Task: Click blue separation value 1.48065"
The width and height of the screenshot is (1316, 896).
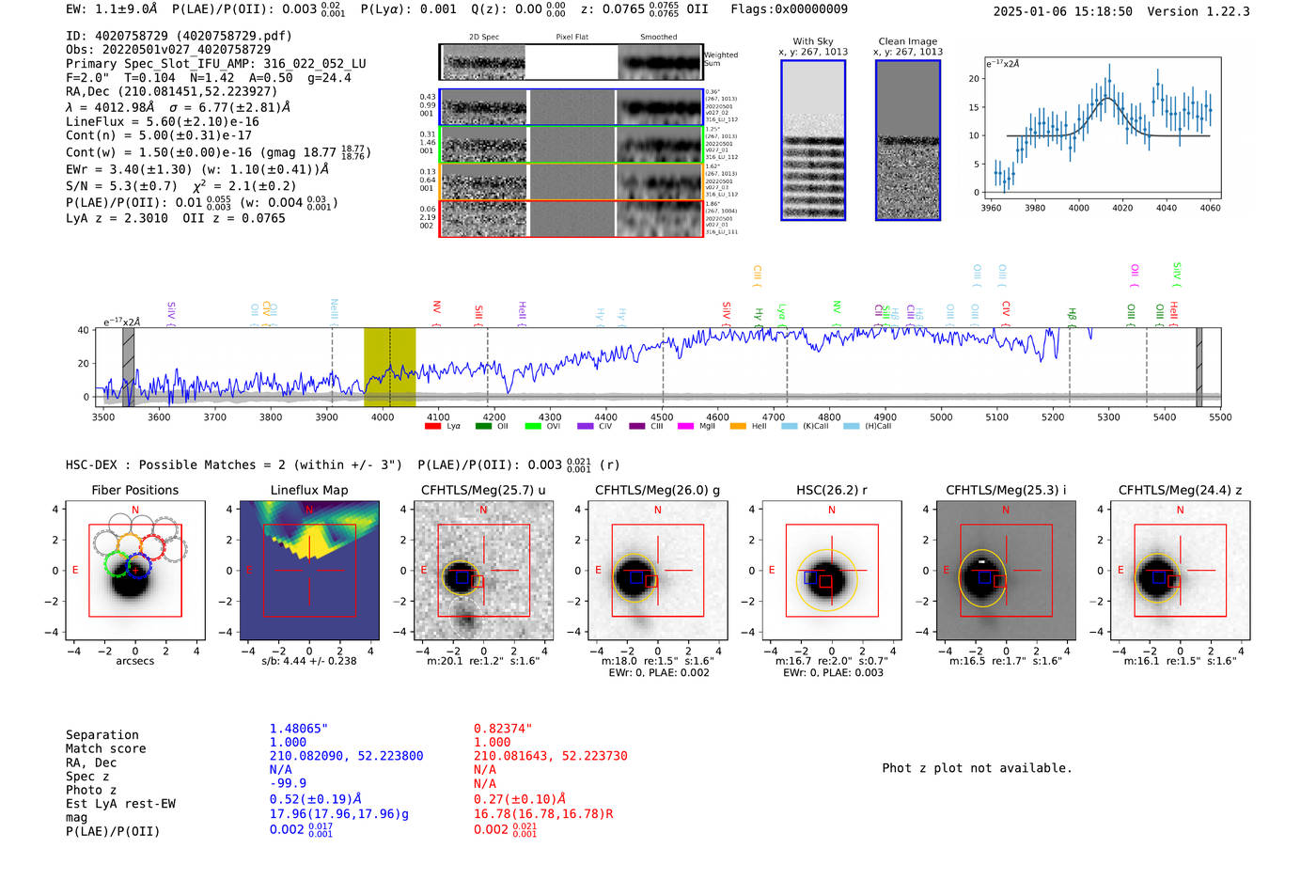Action: point(299,730)
